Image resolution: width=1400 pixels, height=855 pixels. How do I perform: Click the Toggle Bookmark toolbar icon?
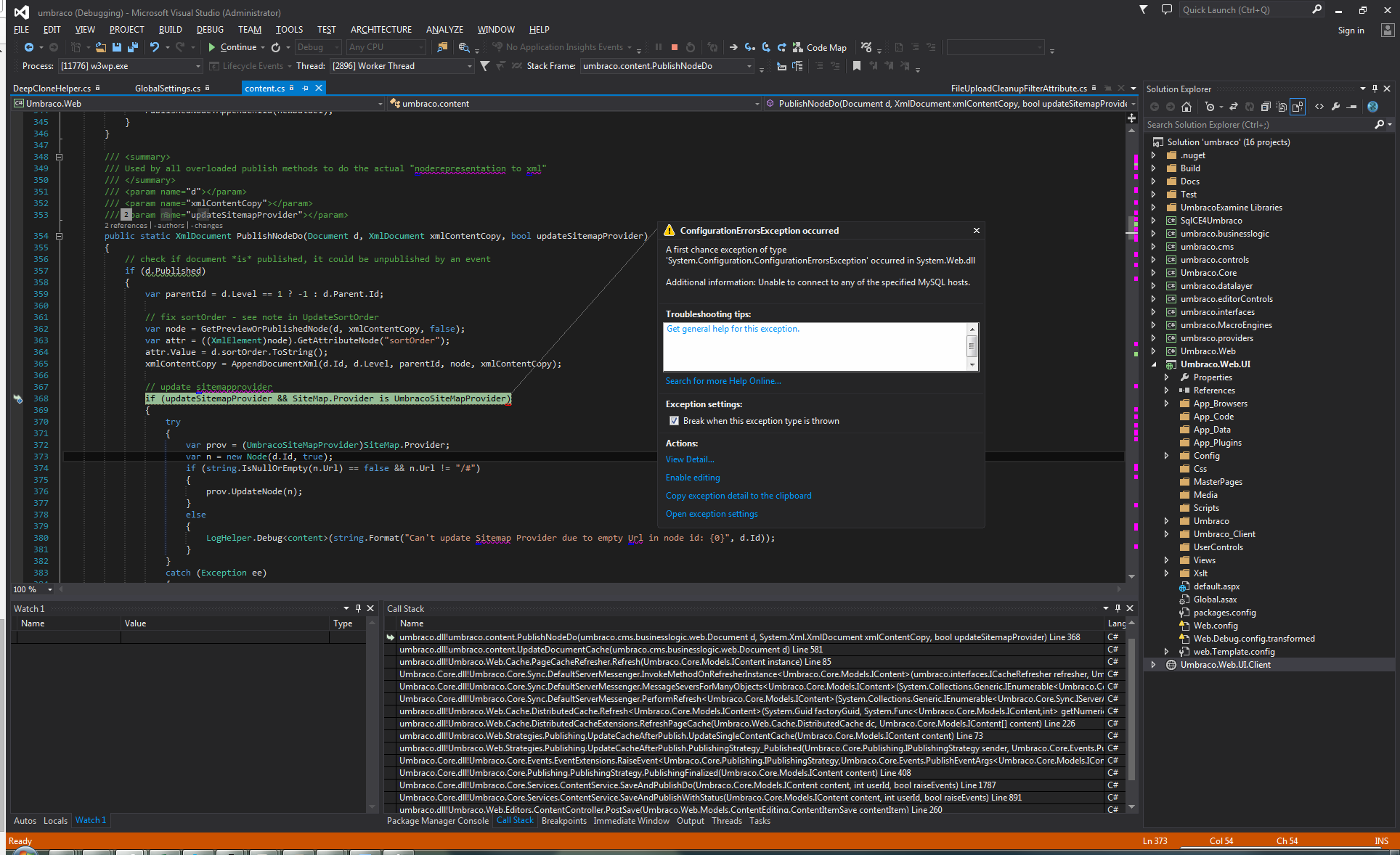coord(857,66)
